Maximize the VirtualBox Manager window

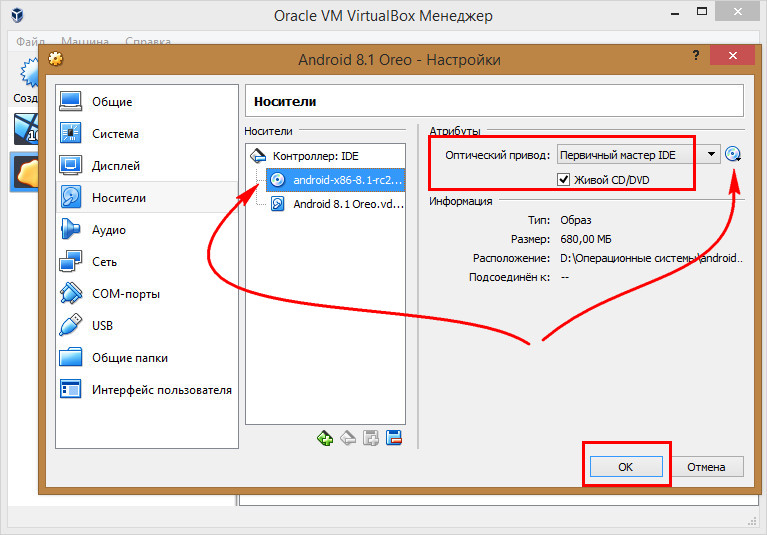tap(702, 12)
